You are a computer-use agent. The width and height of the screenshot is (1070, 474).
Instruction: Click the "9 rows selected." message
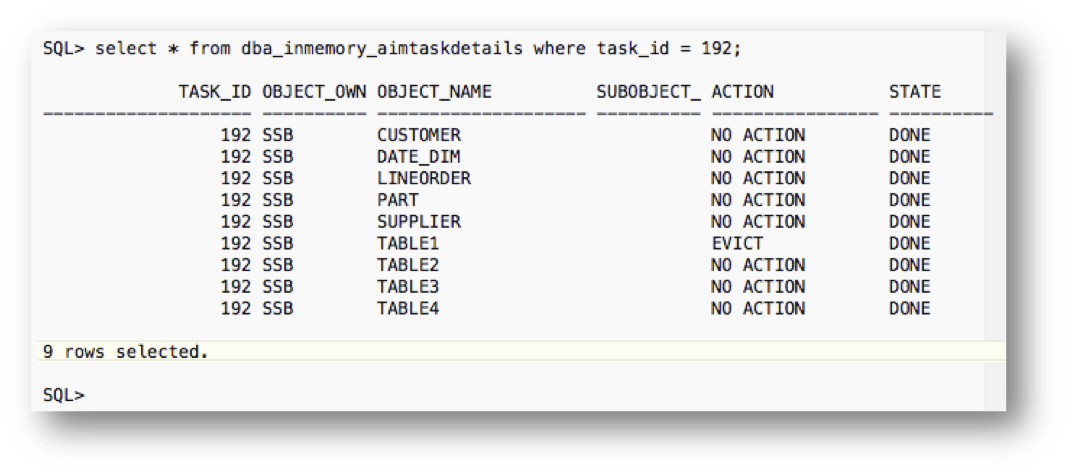tap(125, 352)
